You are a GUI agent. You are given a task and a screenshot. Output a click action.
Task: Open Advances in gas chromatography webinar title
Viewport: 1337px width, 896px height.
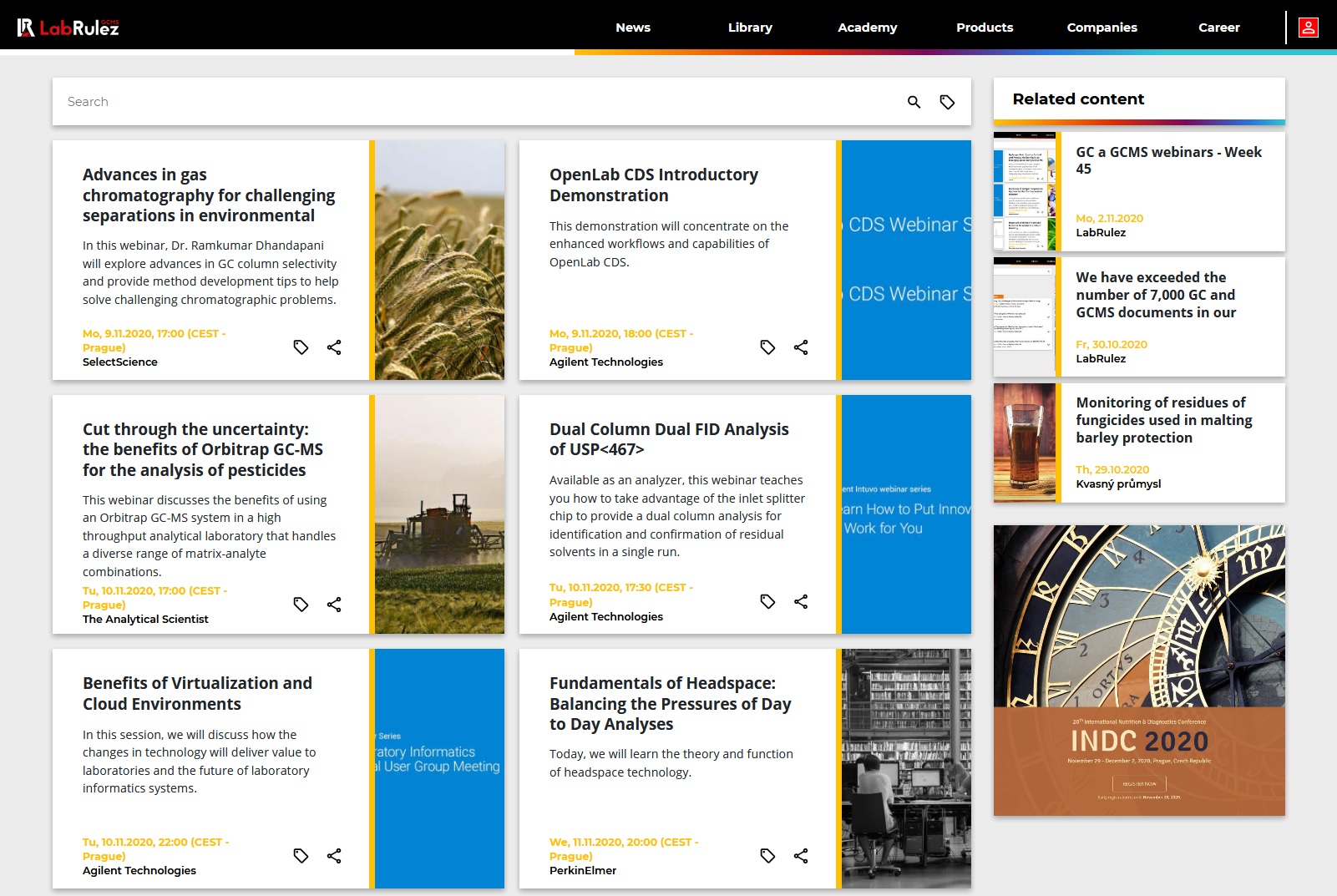[209, 195]
